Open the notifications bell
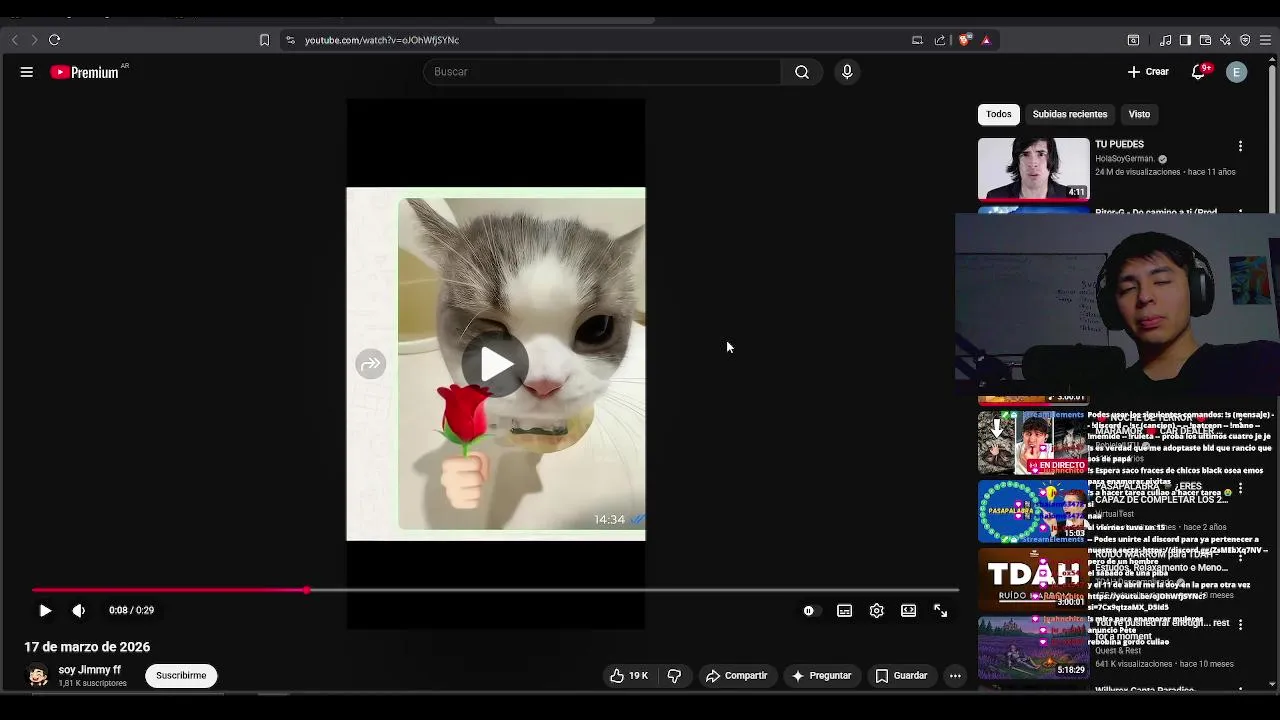The height and width of the screenshot is (720, 1280). coord(1198,72)
